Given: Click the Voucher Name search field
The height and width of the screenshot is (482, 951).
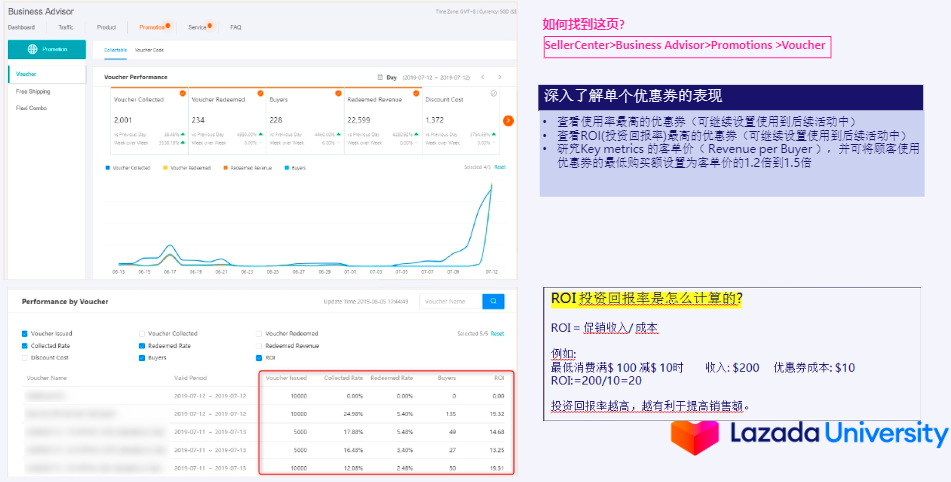Looking at the screenshot, I should 451,301.
